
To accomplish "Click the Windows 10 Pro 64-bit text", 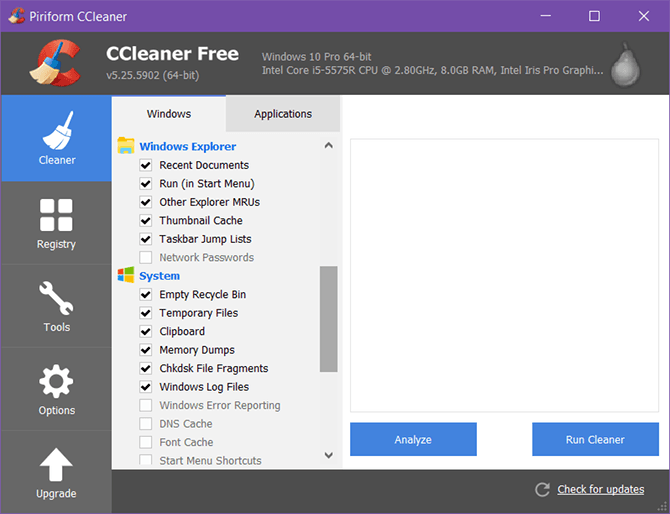I will point(316,57).
